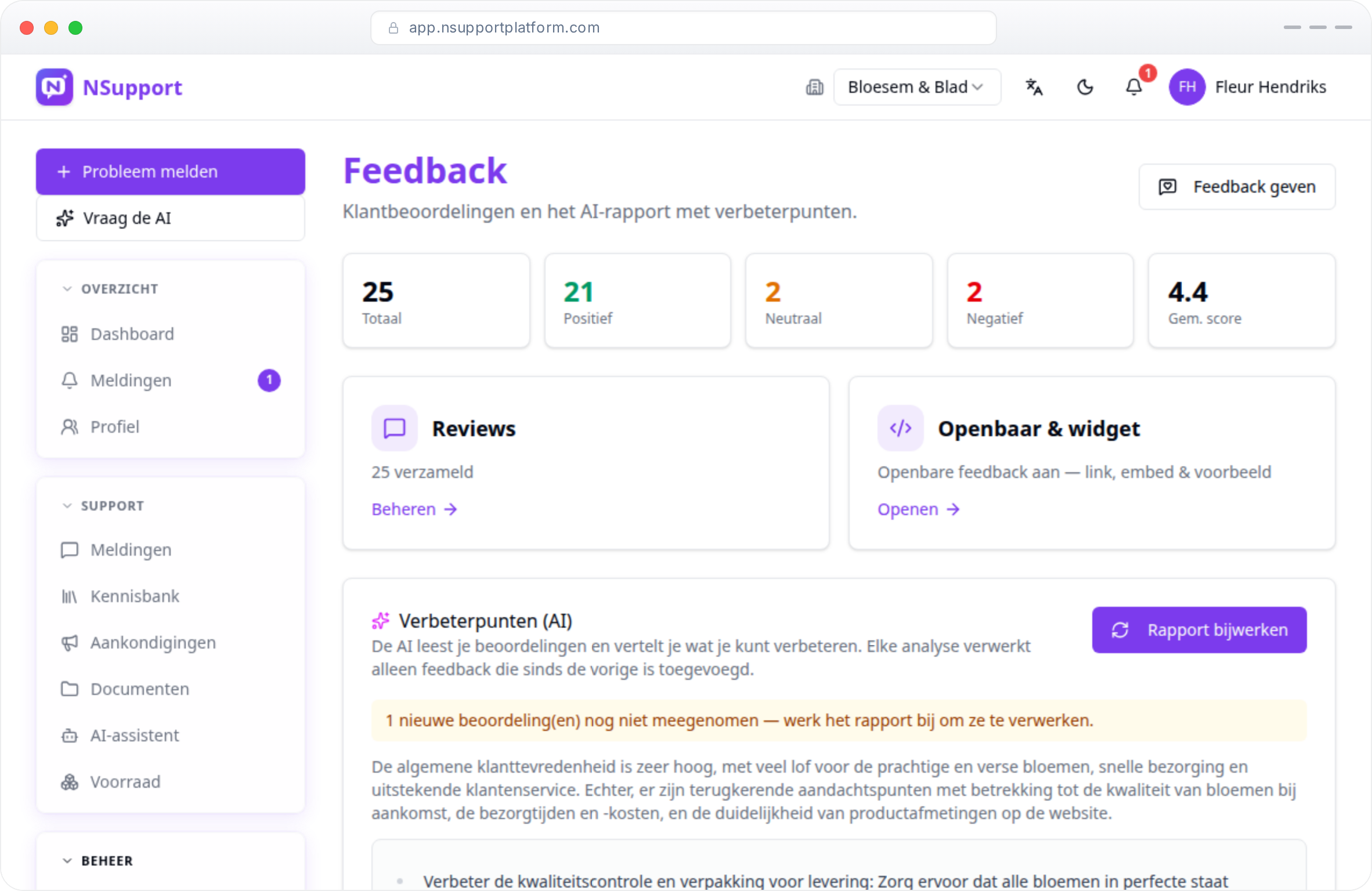Click the building icon beside Bloesem & Blad
1372x891 pixels.
pos(815,87)
